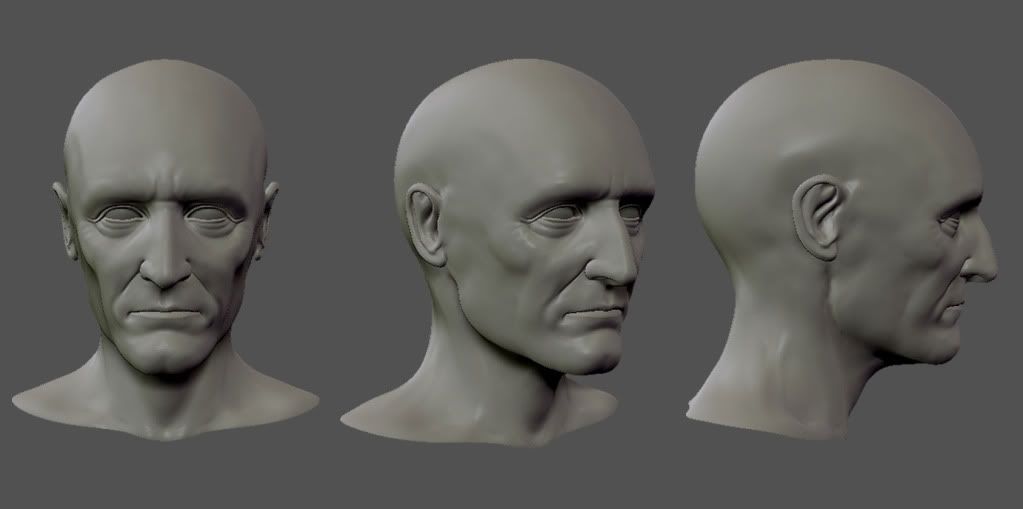This screenshot has height=509, width=1023.
Task: Click the nose of the three-quarter head
Action: click(x=615, y=265)
